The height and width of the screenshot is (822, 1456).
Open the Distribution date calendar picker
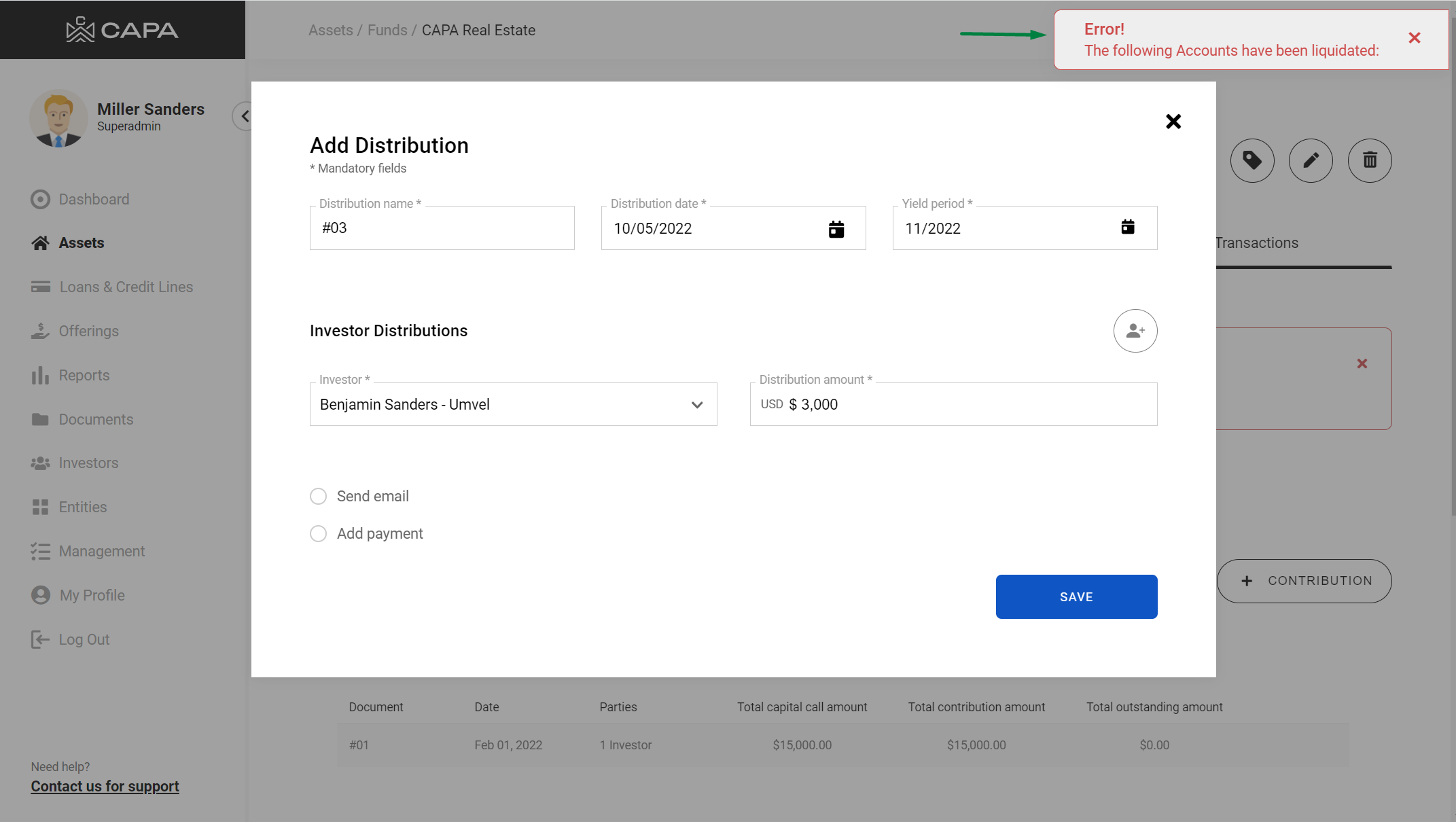[836, 229]
